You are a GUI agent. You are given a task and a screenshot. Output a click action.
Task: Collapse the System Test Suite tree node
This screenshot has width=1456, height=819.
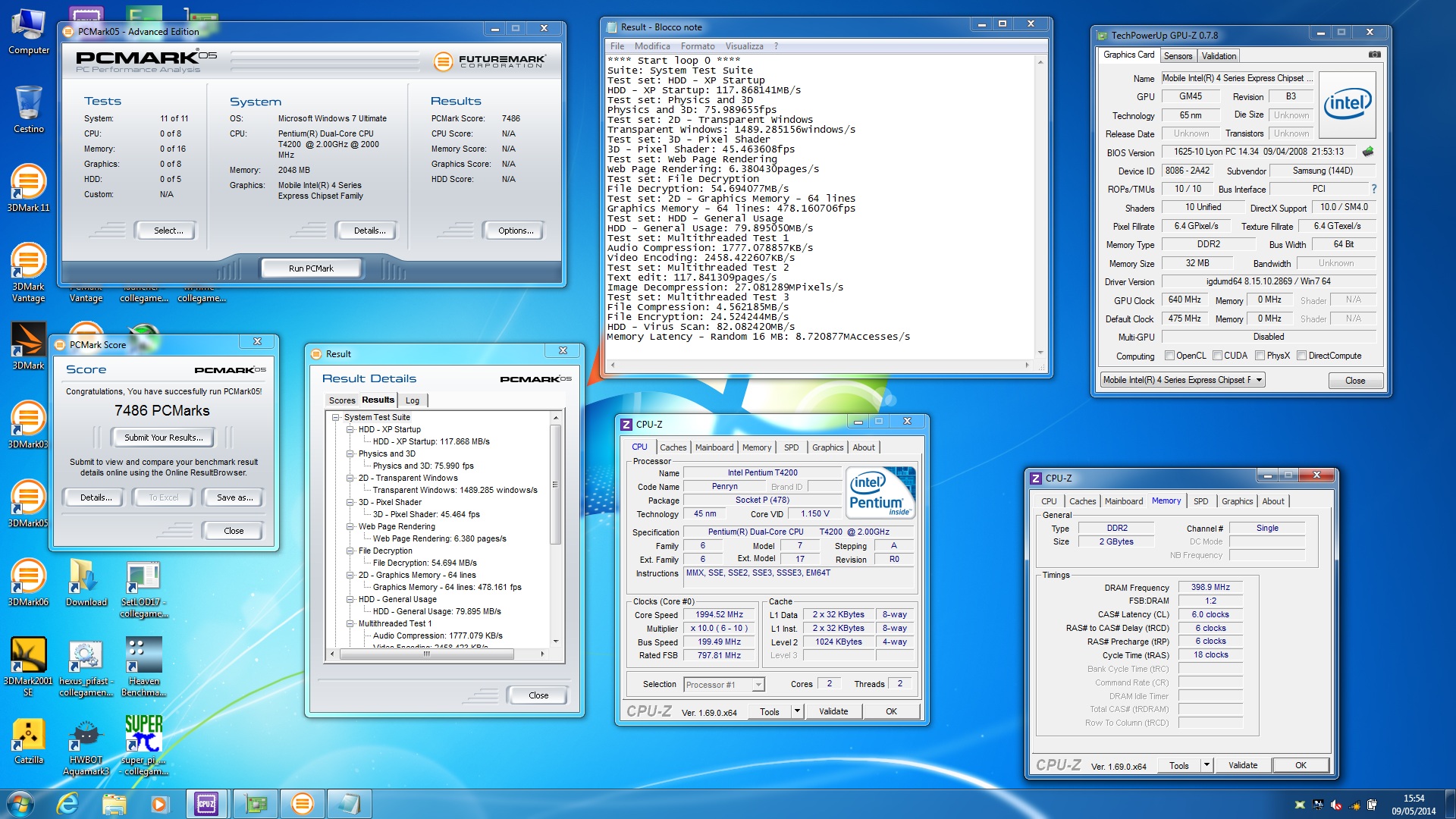point(336,417)
